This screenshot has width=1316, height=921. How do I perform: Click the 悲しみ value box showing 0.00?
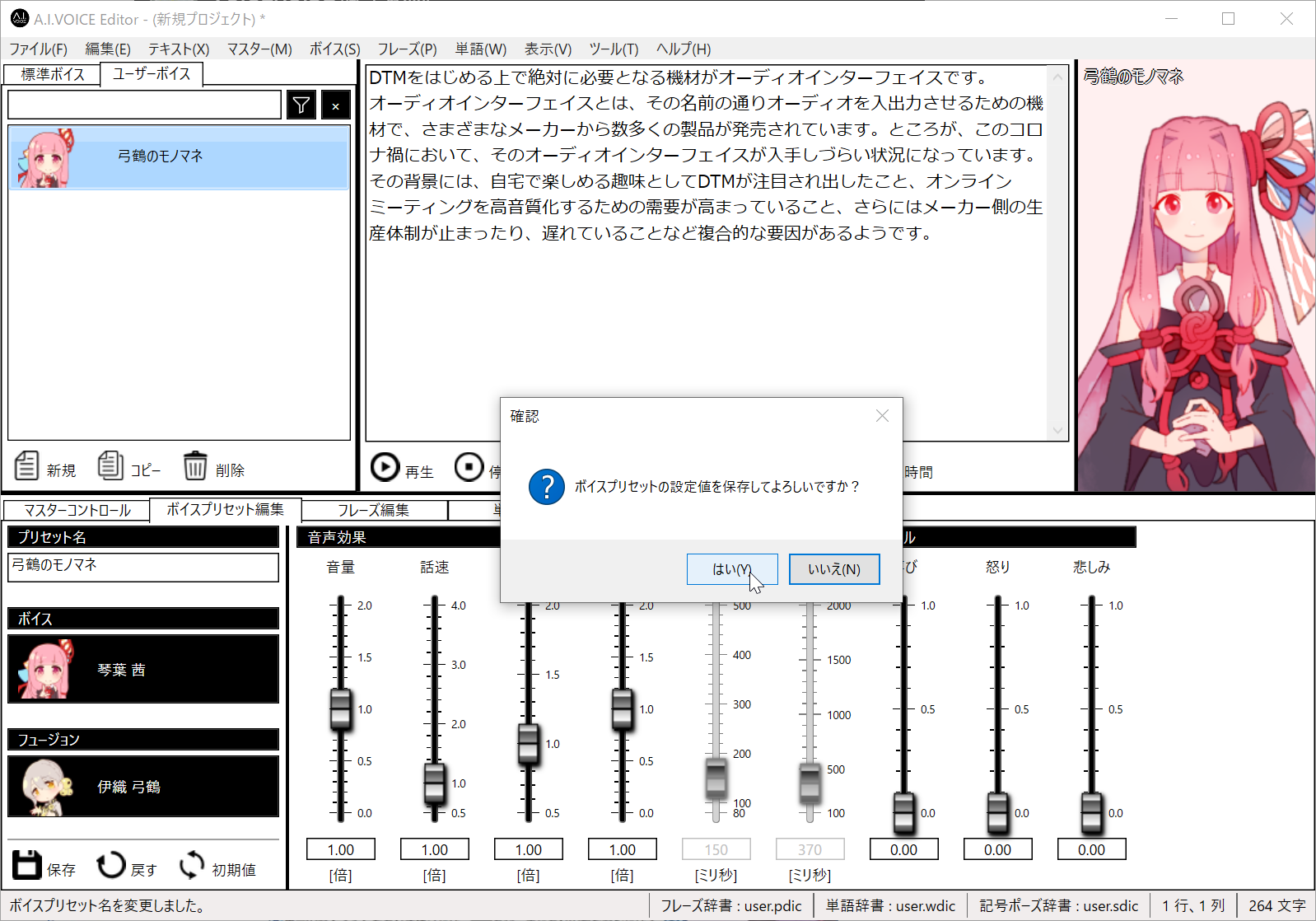[1092, 849]
